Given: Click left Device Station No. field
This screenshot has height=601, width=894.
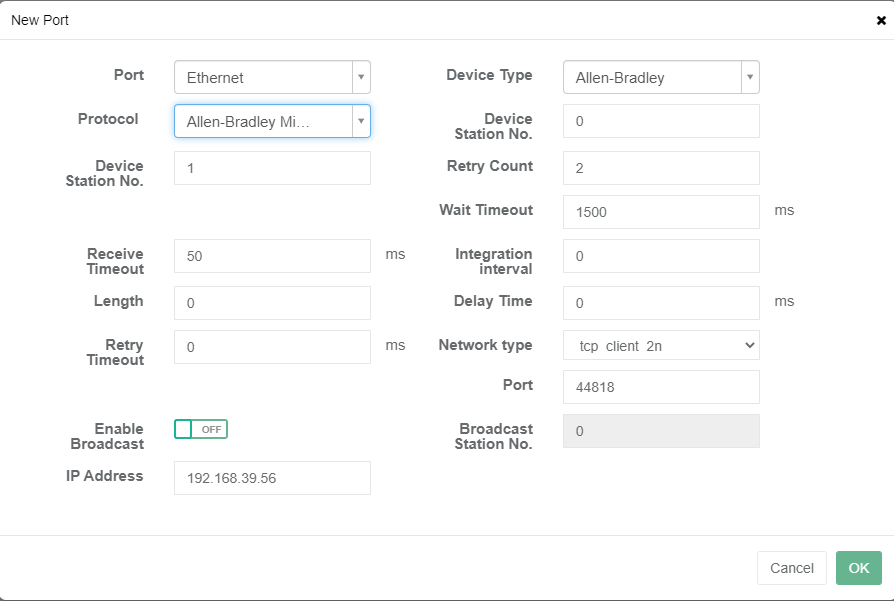Looking at the screenshot, I should [x=272, y=168].
